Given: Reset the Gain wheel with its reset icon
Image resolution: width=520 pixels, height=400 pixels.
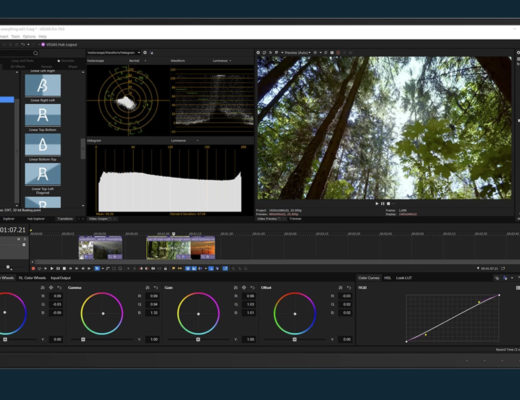Looking at the screenshot, I should click(252, 287).
